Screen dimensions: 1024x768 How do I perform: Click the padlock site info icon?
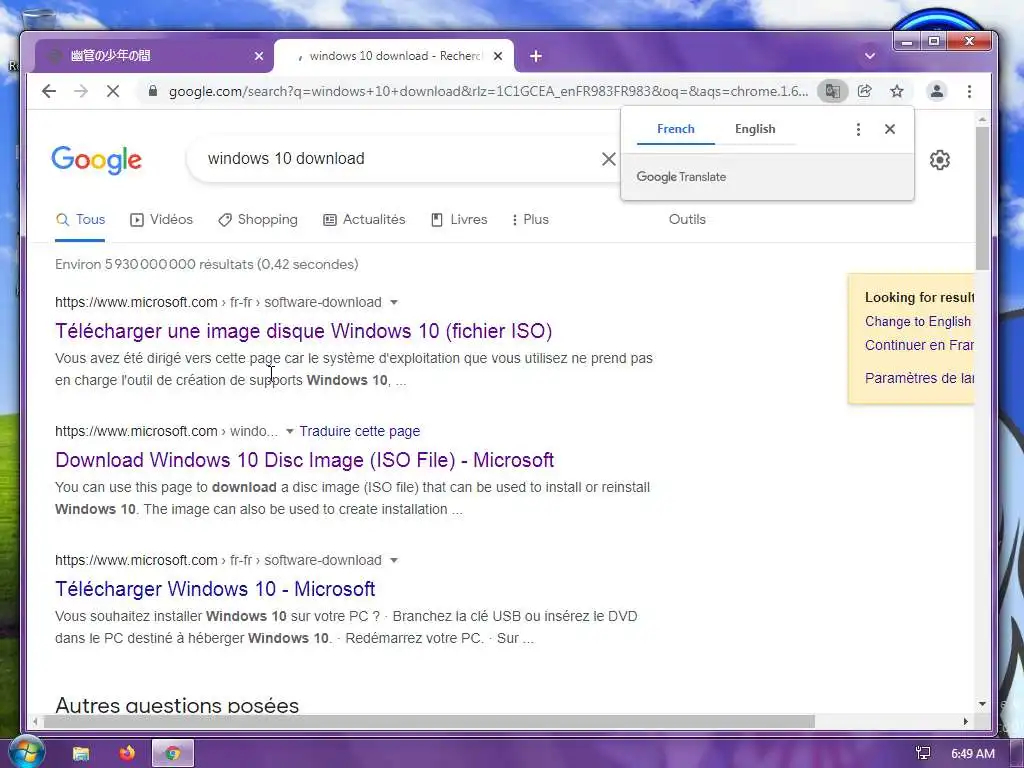153,91
